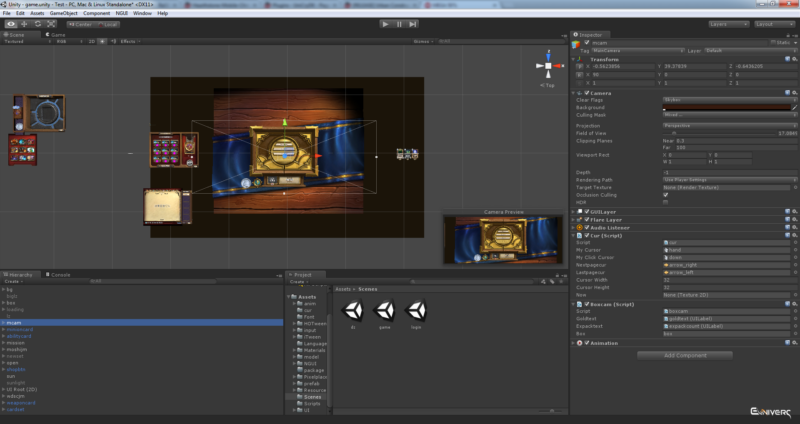Select the Hand (view) tool in toolbar
The image size is (800, 424).
tap(11, 24)
